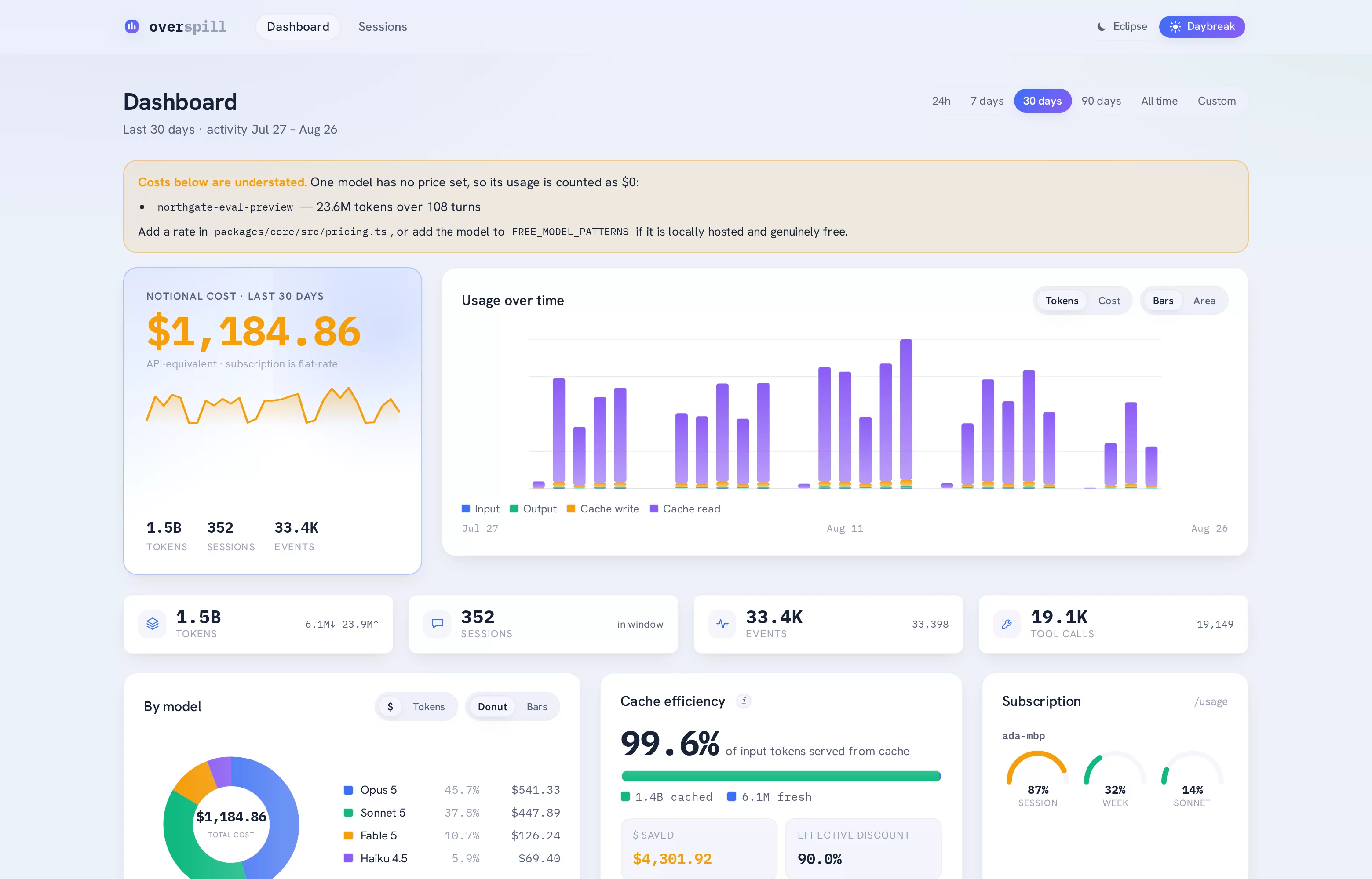Viewport: 1372px width, 879px height.
Task: Open the Sessions tab
Action: pyautogui.click(x=383, y=27)
